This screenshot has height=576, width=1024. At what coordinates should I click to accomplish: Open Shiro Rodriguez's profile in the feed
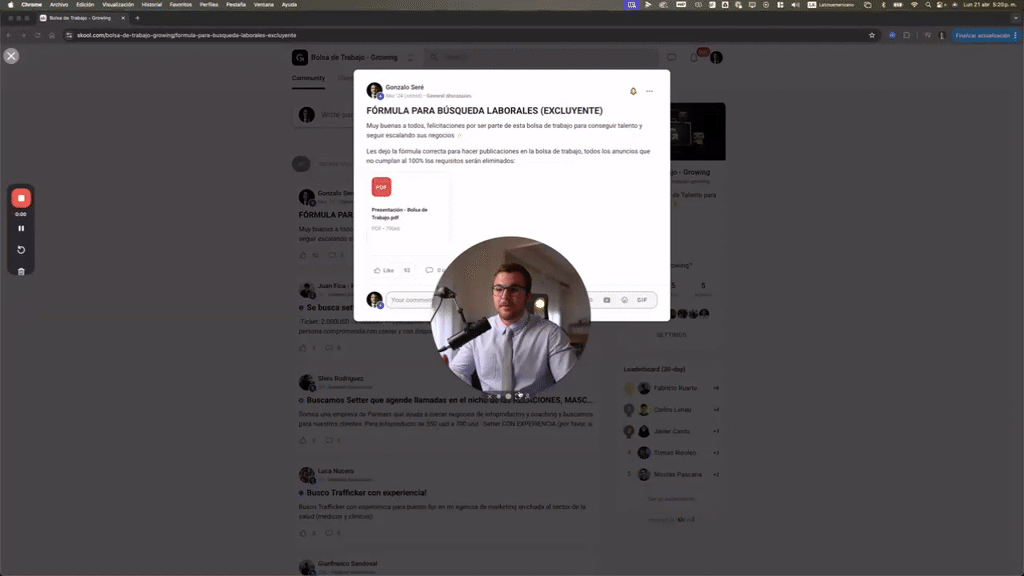pos(340,378)
